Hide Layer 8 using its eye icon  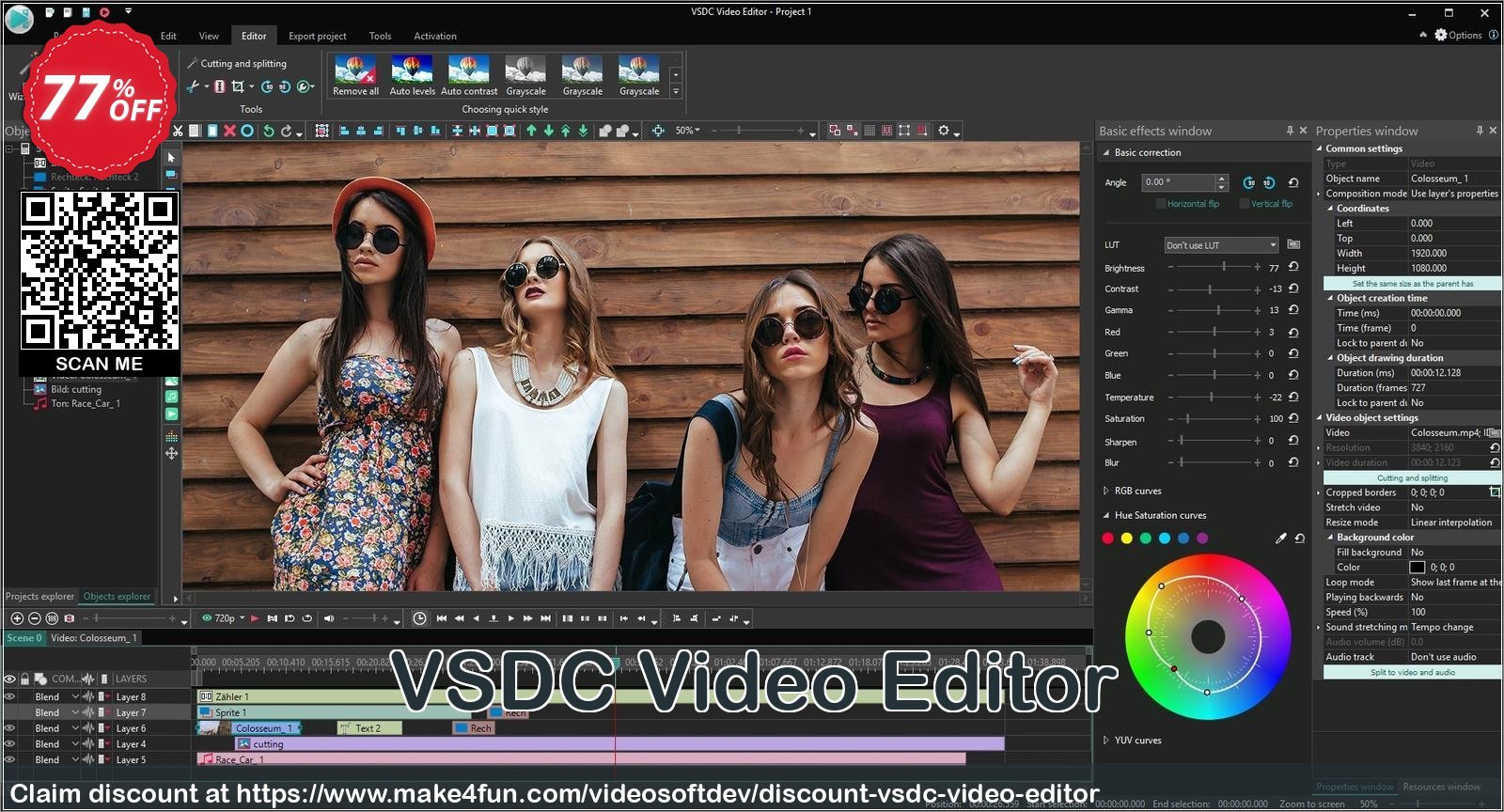click(10, 697)
